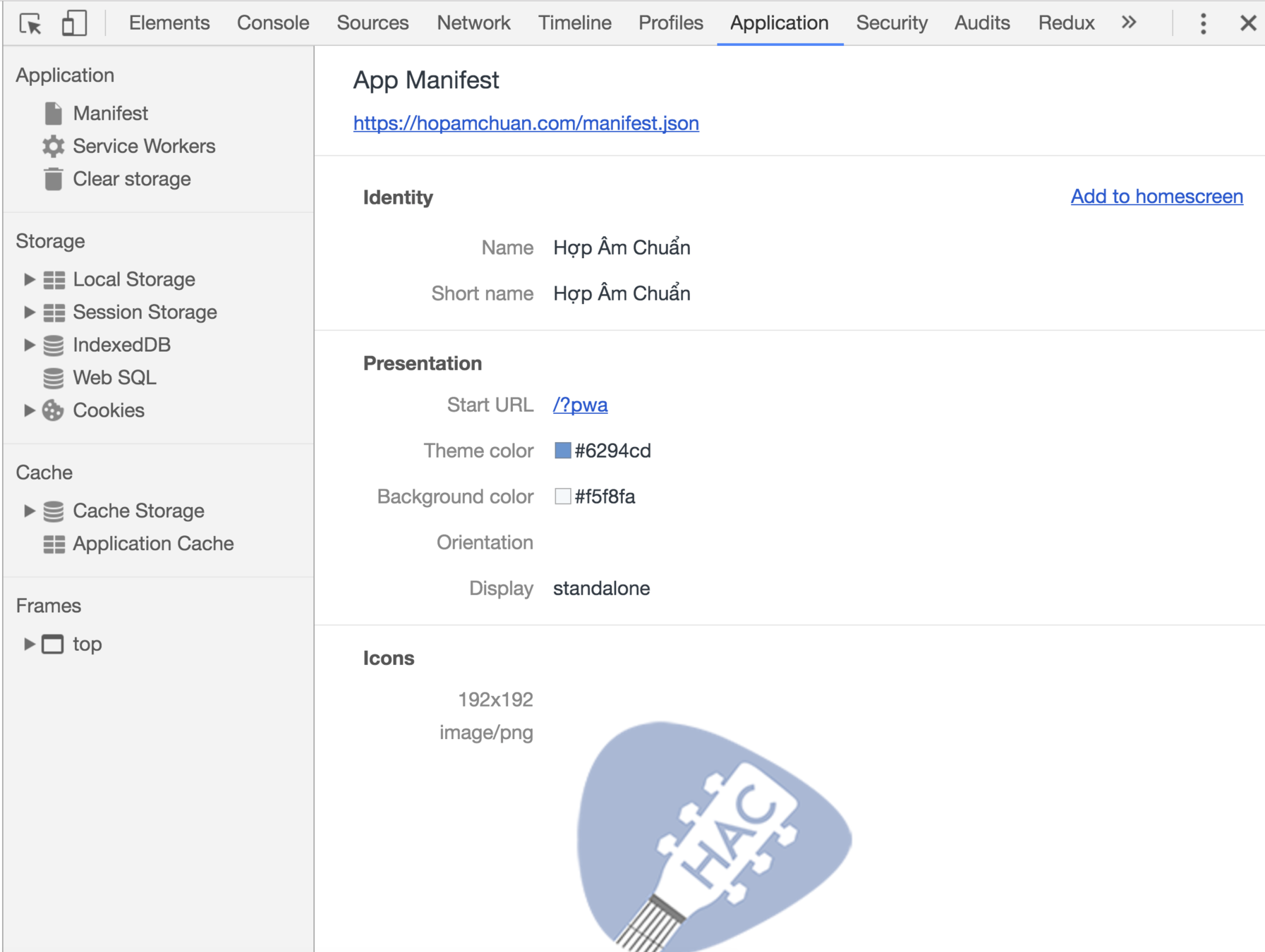Select the Application tab
This screenshot has height=952, width=1265.
click(779, 23)
